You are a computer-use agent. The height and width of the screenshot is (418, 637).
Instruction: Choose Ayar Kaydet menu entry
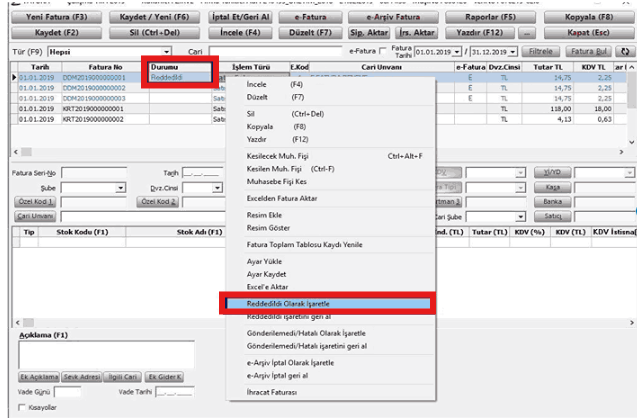coord(331,274)
